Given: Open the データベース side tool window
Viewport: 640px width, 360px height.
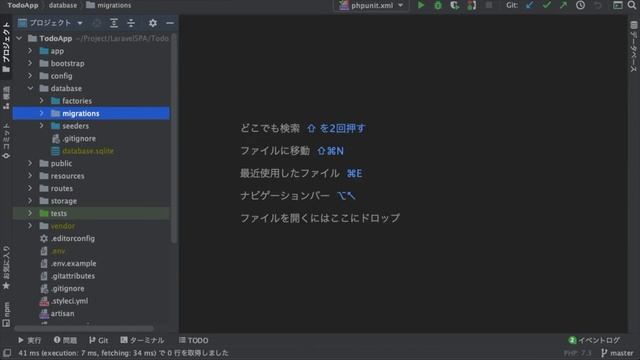Looking at the screenshot, I should [633, 47].
